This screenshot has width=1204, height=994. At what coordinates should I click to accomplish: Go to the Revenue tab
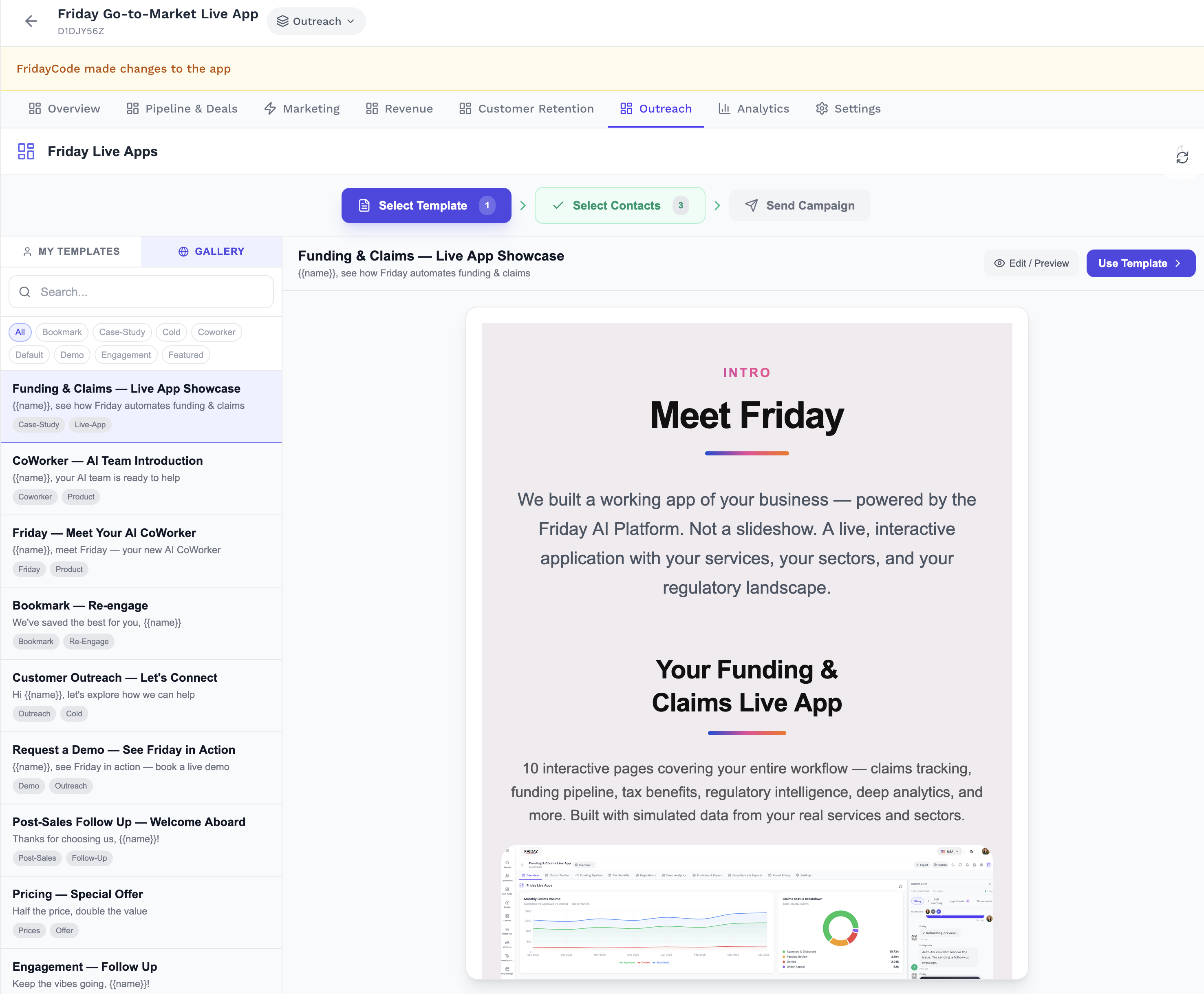399,109
